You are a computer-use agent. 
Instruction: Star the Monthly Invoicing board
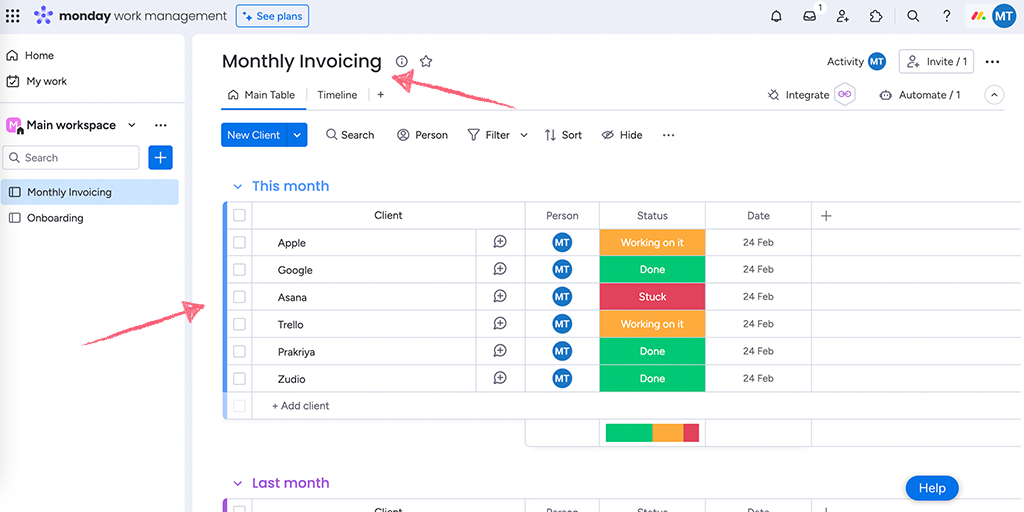426,61
